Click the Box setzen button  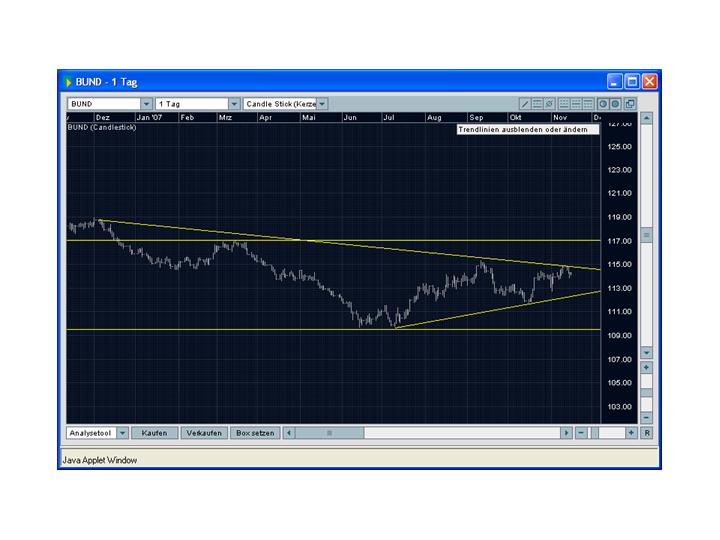(x=254, y=433)
